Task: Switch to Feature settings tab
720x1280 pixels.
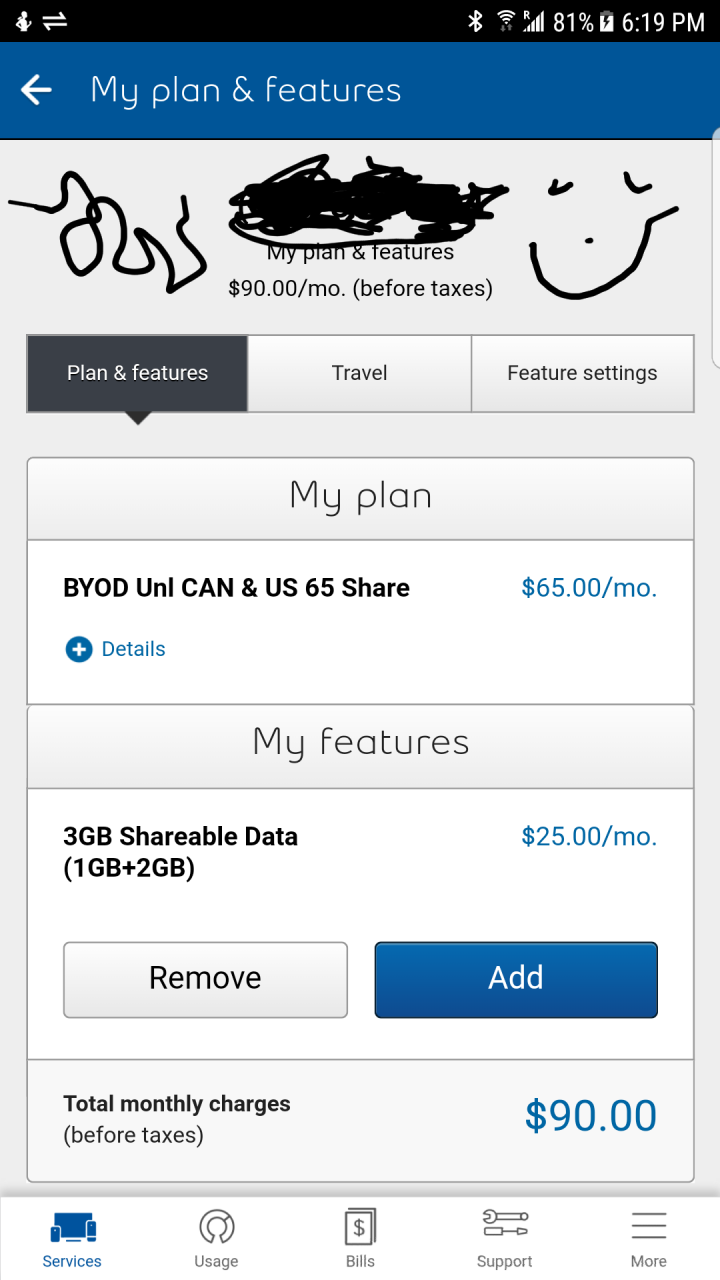Action: [x=582, y=373]
